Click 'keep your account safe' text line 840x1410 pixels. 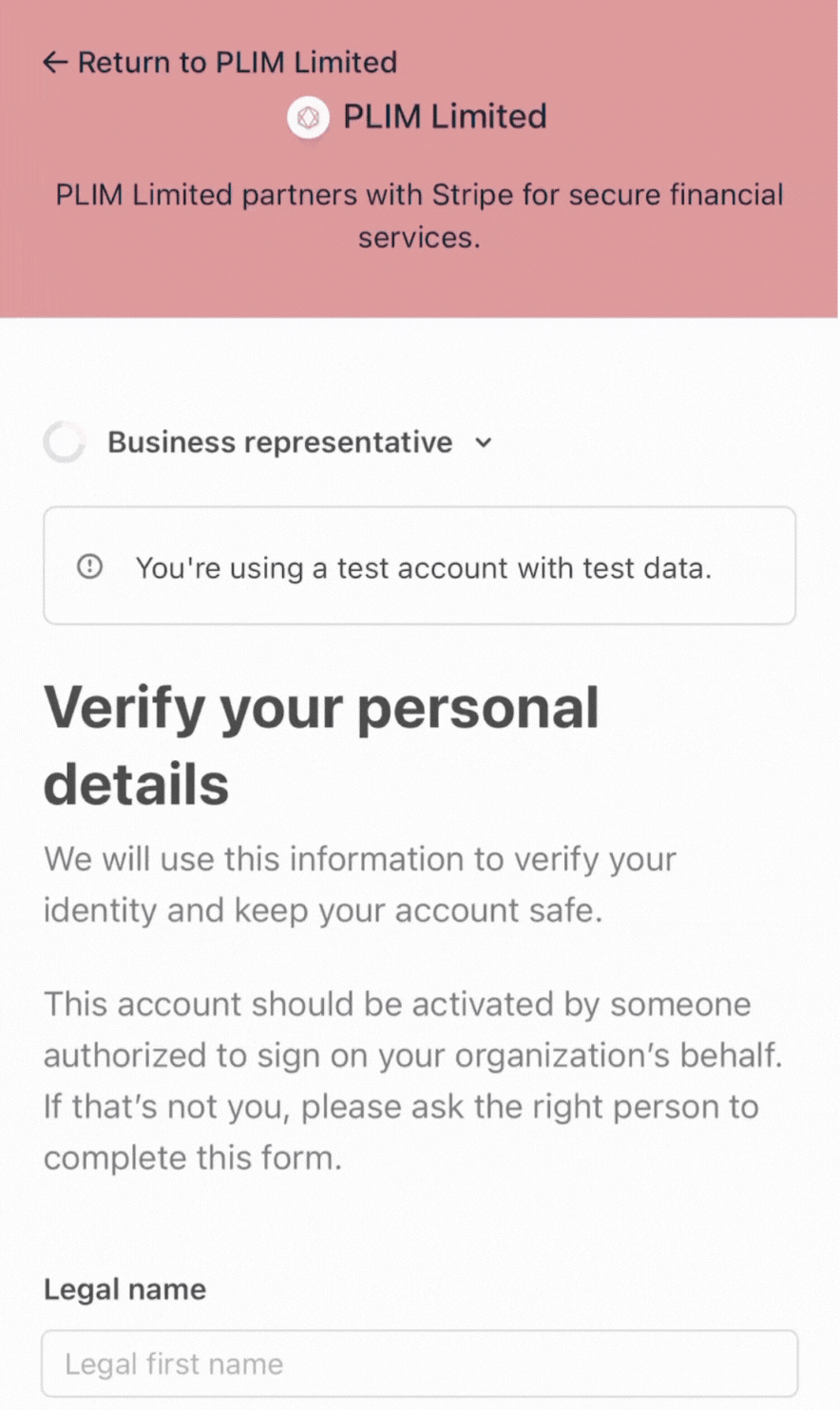pos(323,910)
